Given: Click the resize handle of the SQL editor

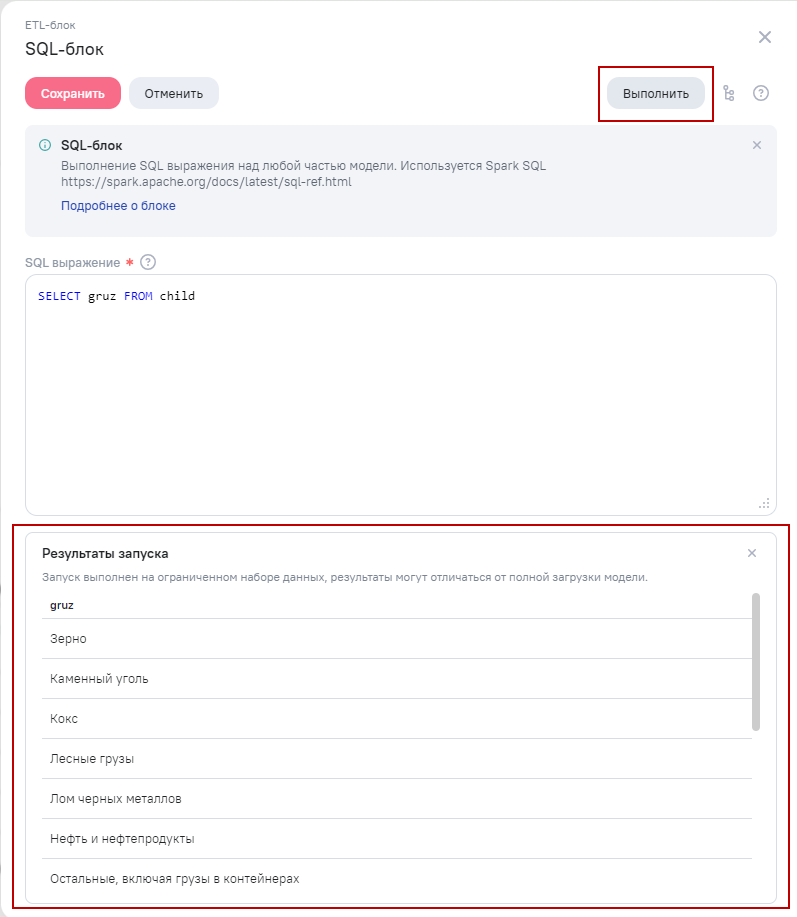Looking at the screenshot, I should pos(764,503).
